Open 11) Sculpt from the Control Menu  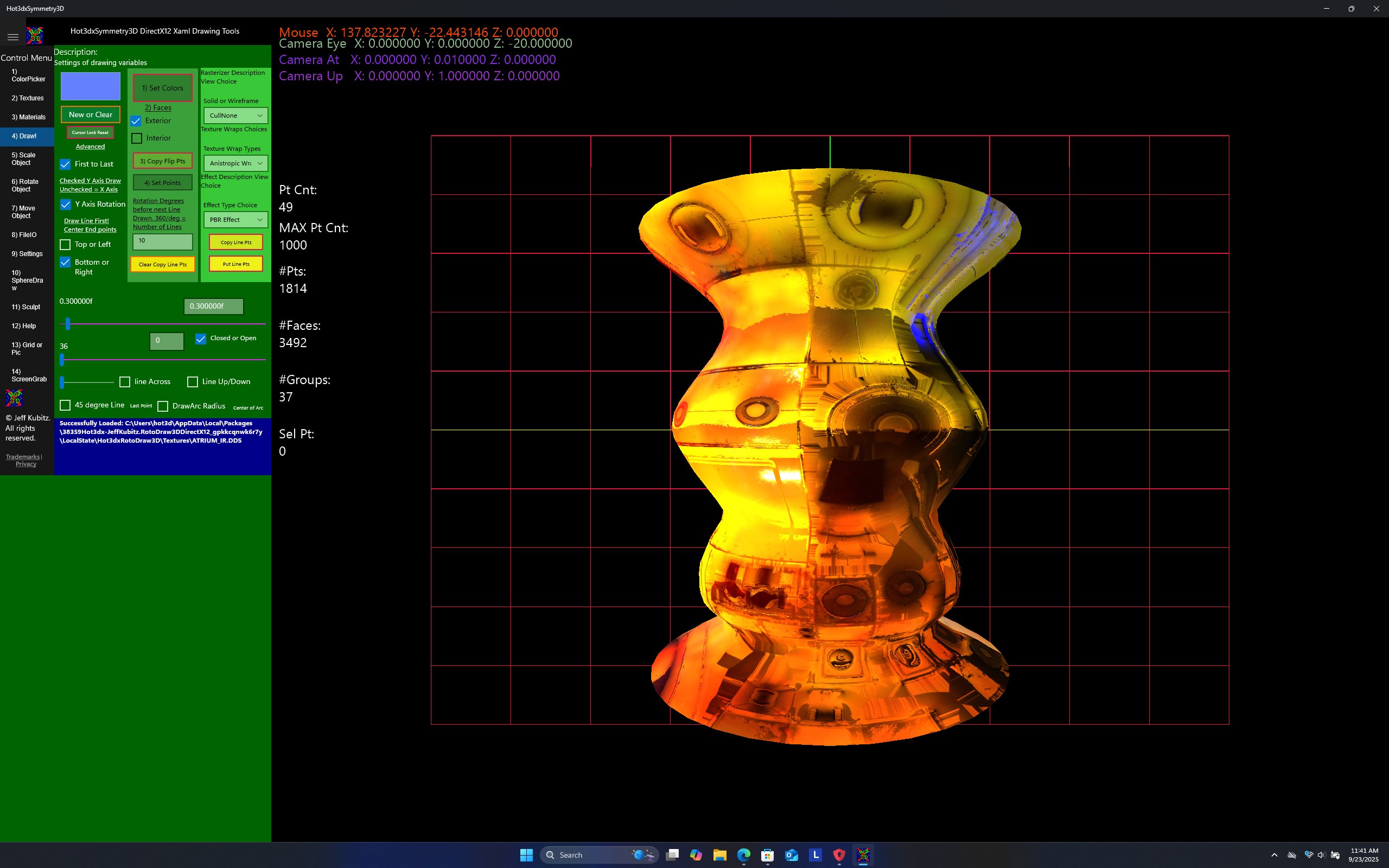26,307
